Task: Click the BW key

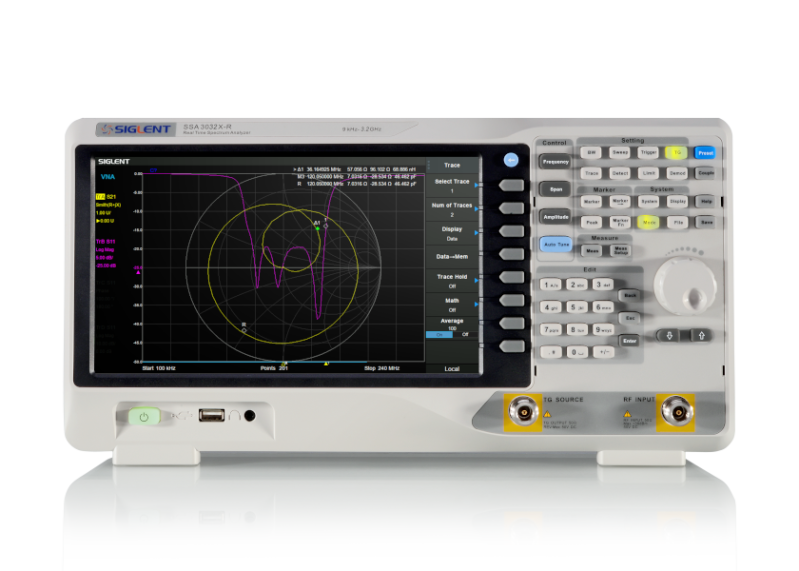Action: (591, 152)
